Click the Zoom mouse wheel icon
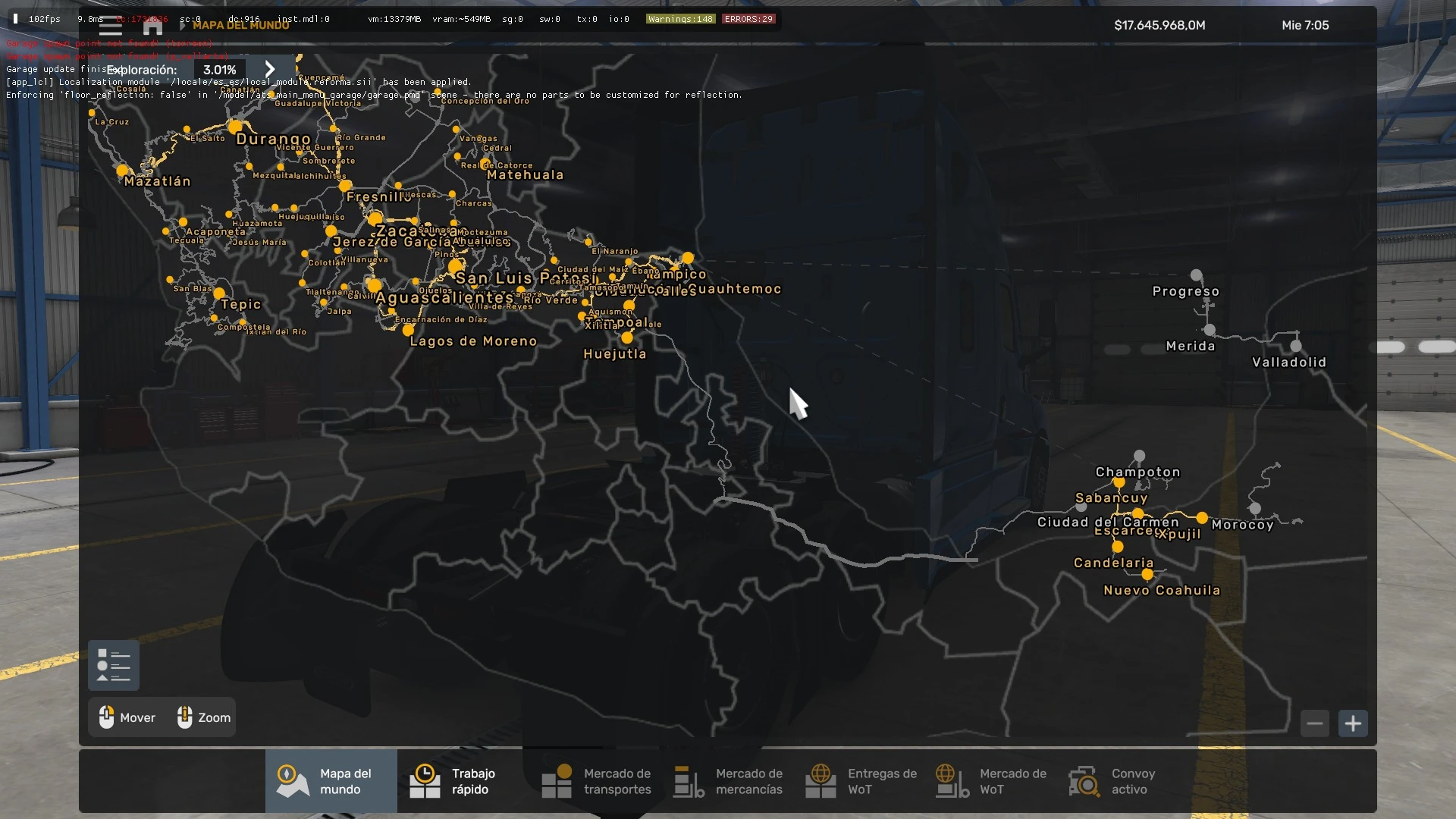Image resolution: width=1456 pixels, height=819 pixels. [x=183, y=717]
